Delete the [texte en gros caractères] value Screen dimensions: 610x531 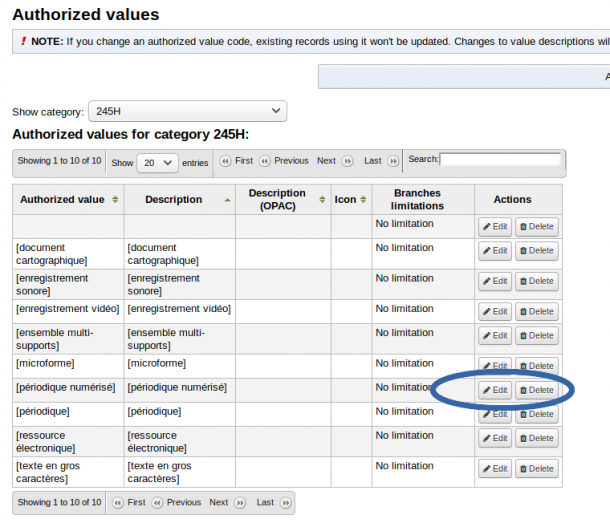click(537, 468)
